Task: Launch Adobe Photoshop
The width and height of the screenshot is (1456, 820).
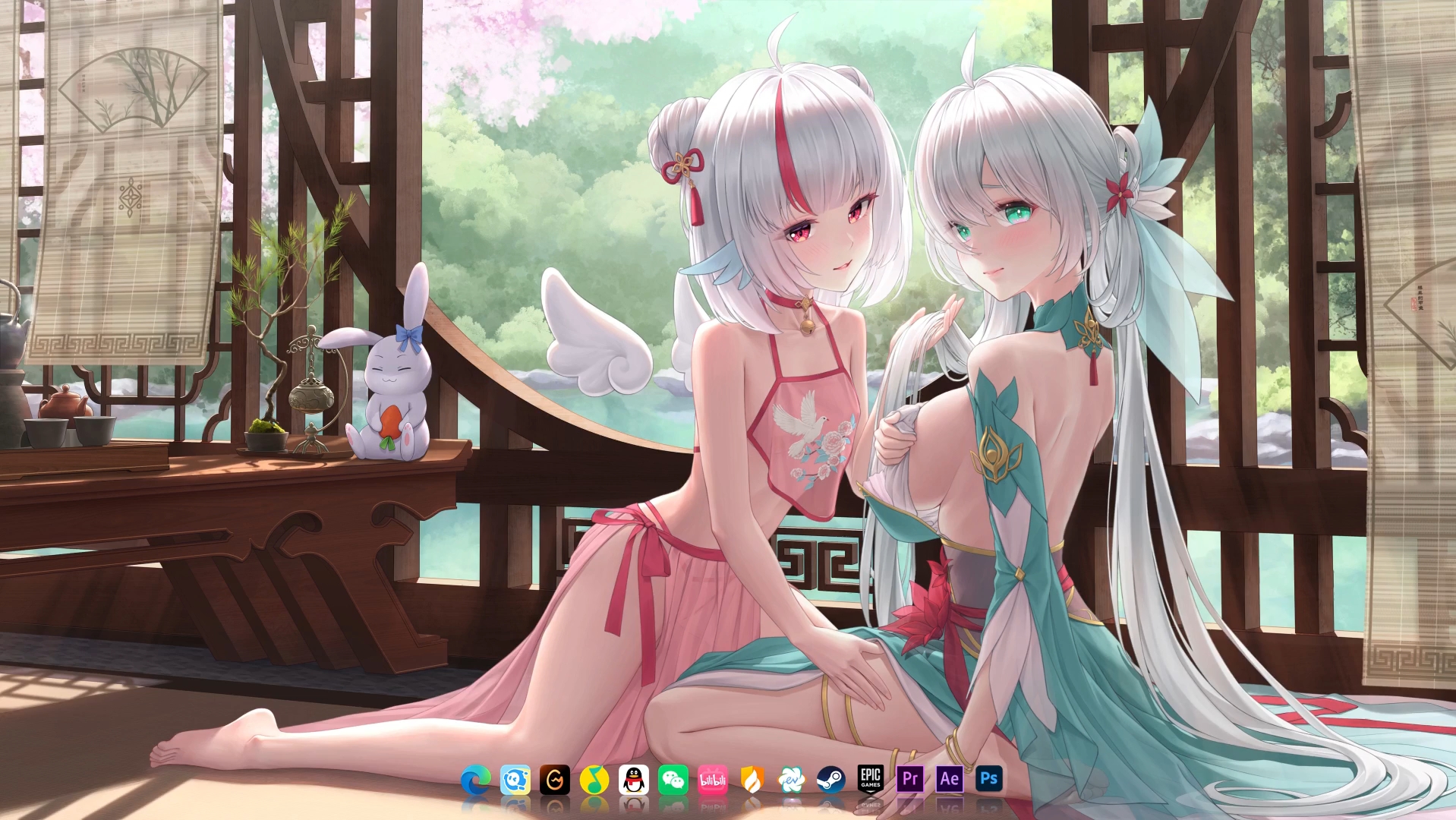Action: (990, 779)
